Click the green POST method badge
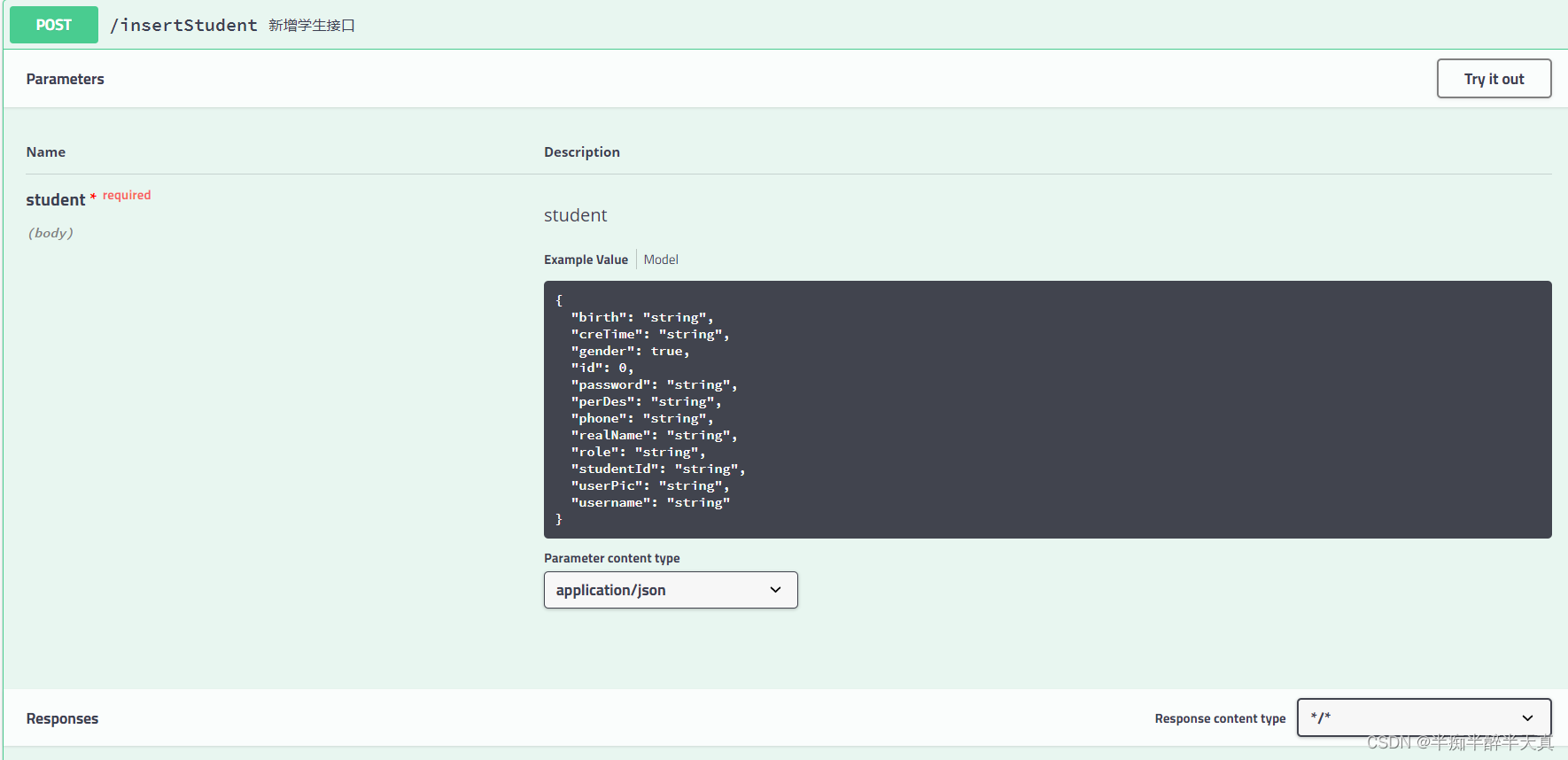Screen dimensions: 1568x760 click(54, 25)
